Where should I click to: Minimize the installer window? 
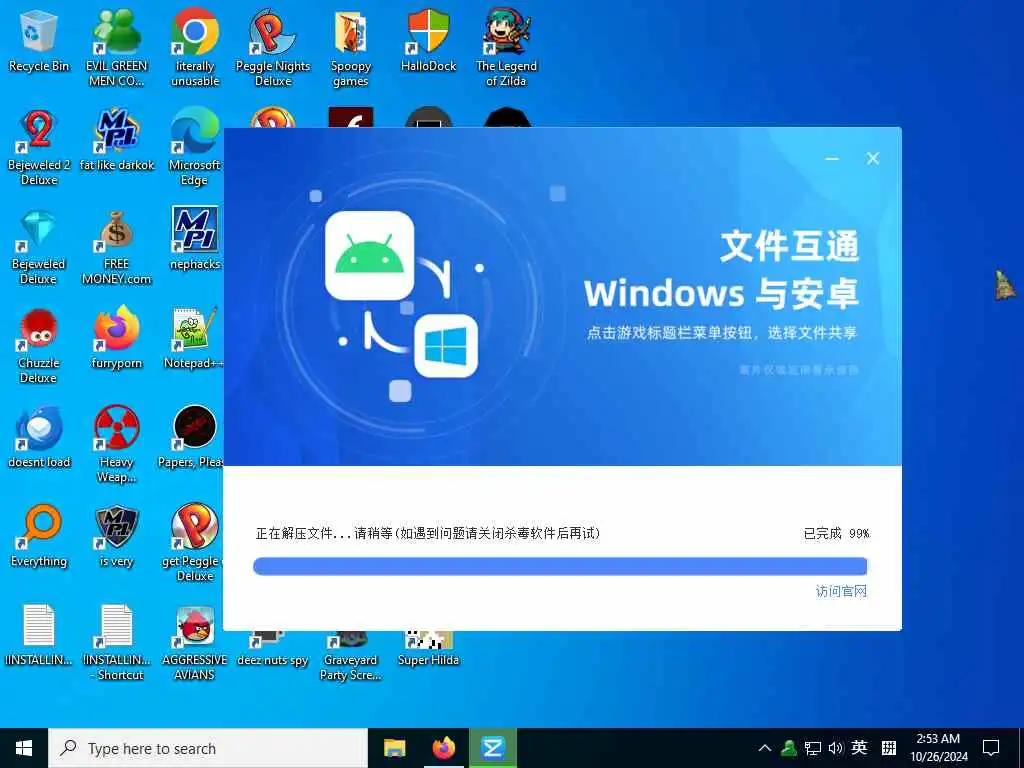pos(832,159)
